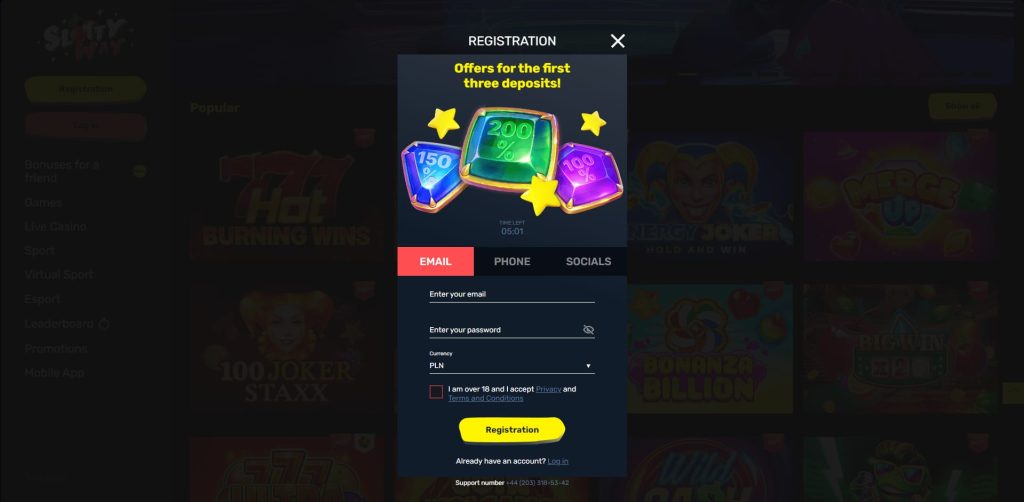This screenshot has height=502, width=1024.
Task: Click the Log in link
Action: click(x=558, y=461)
